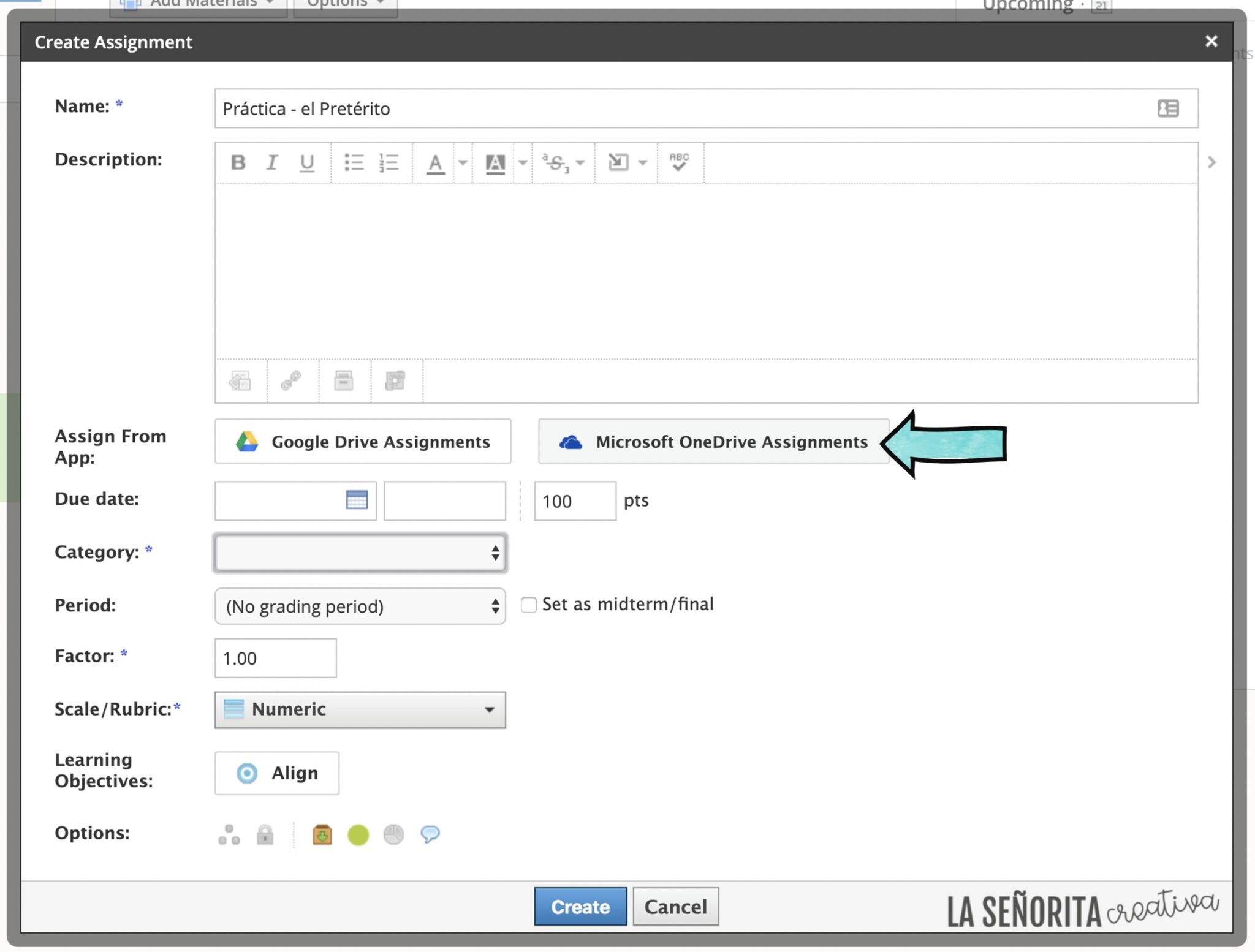Image resolution: width=1255 pixels, height=952 pixels.
Task: Apply text background highlight color
Action: click(x=495, y=164)
